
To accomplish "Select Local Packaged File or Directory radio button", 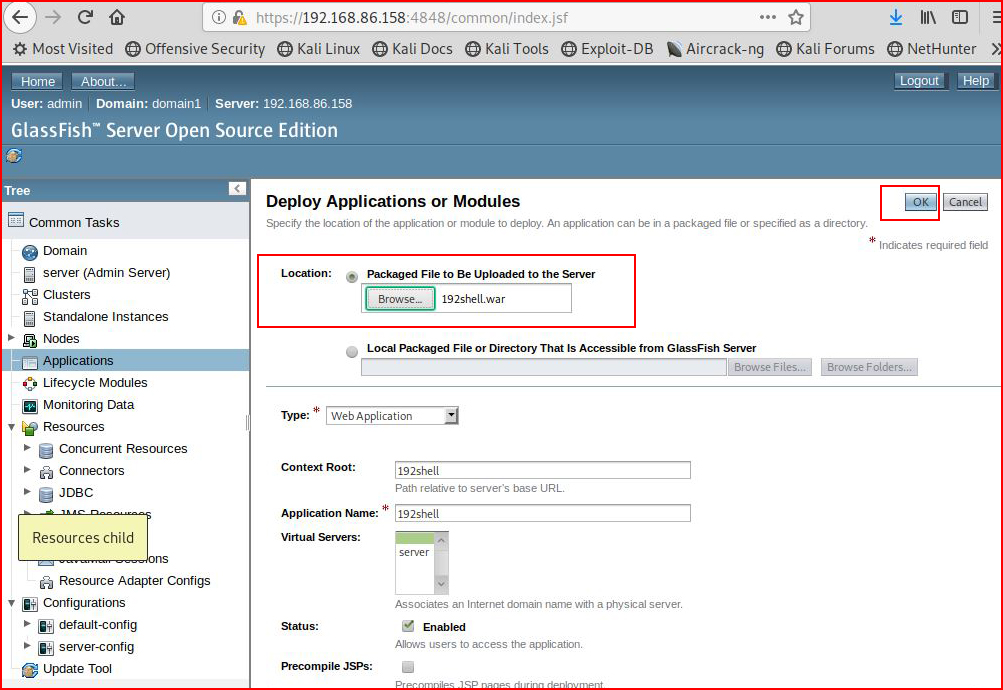I will [352, 352].
